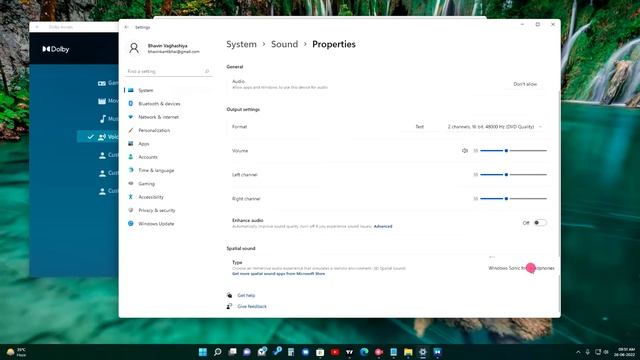
Task: Click in the Find a setting search box
Action: (x=168, y=71)
